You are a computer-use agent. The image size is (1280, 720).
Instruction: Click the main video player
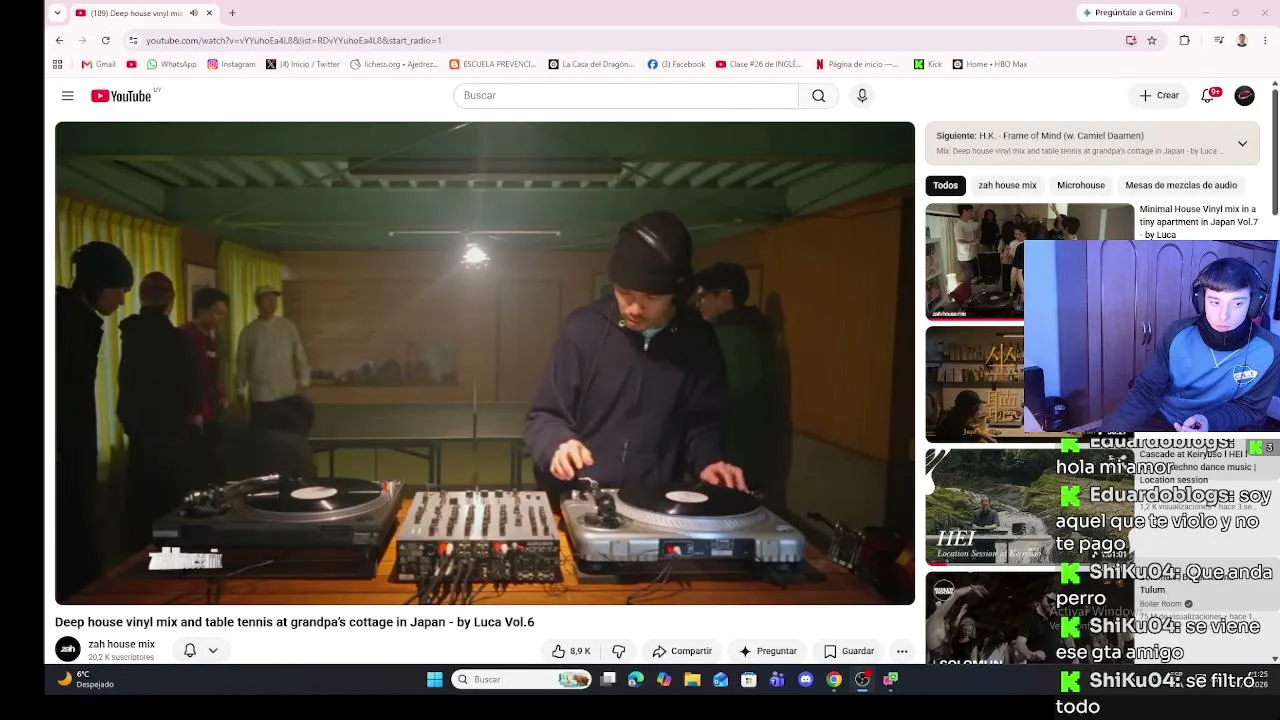[x=485, y=363]
